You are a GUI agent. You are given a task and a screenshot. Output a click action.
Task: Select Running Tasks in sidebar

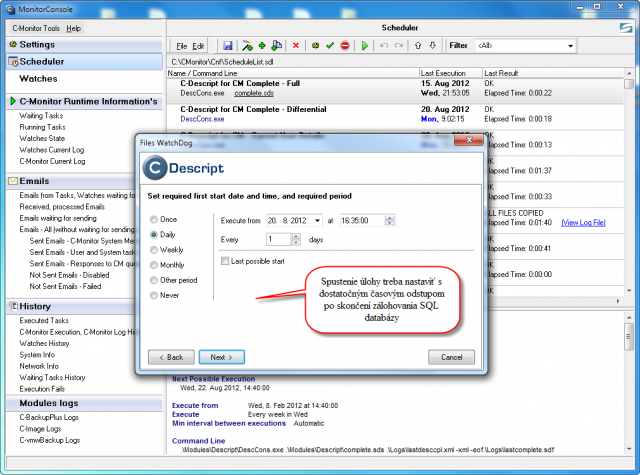42,127
